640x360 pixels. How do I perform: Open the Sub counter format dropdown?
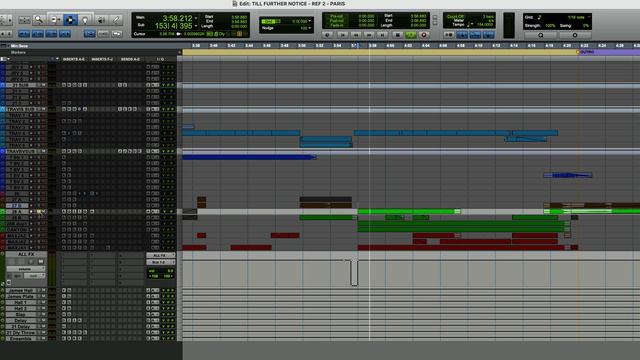click(196, 26)
